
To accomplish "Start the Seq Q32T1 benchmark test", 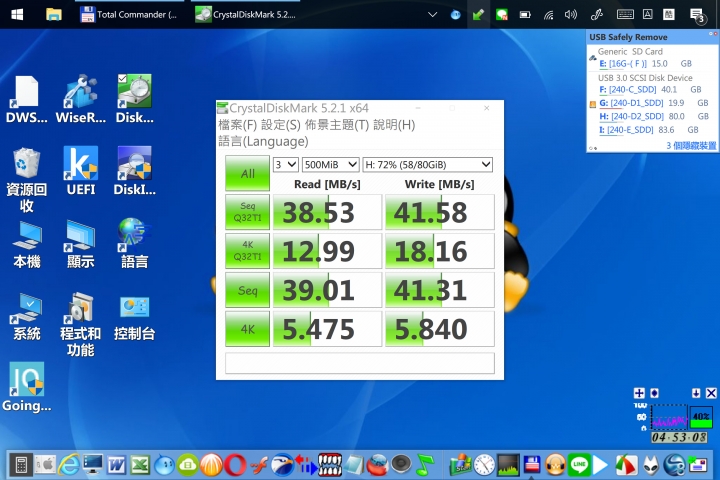I will point(247,212).
